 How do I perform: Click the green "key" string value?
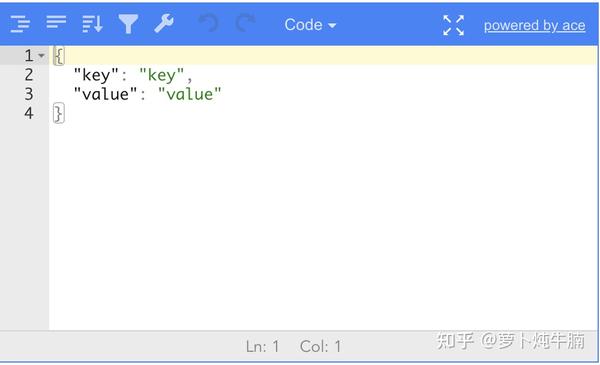[x=161, y=75]
